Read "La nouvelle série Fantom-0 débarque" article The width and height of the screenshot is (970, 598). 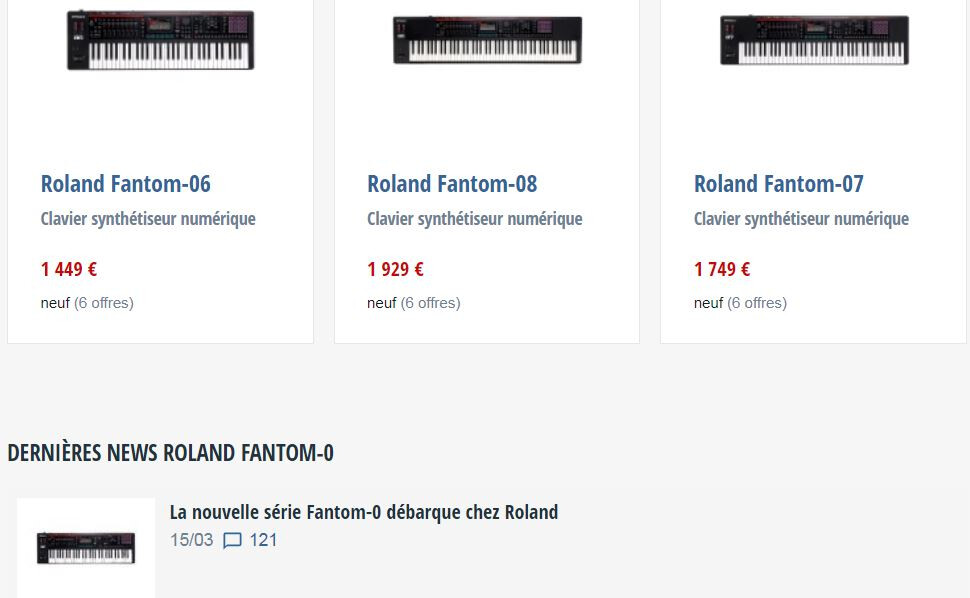[364, 512]
